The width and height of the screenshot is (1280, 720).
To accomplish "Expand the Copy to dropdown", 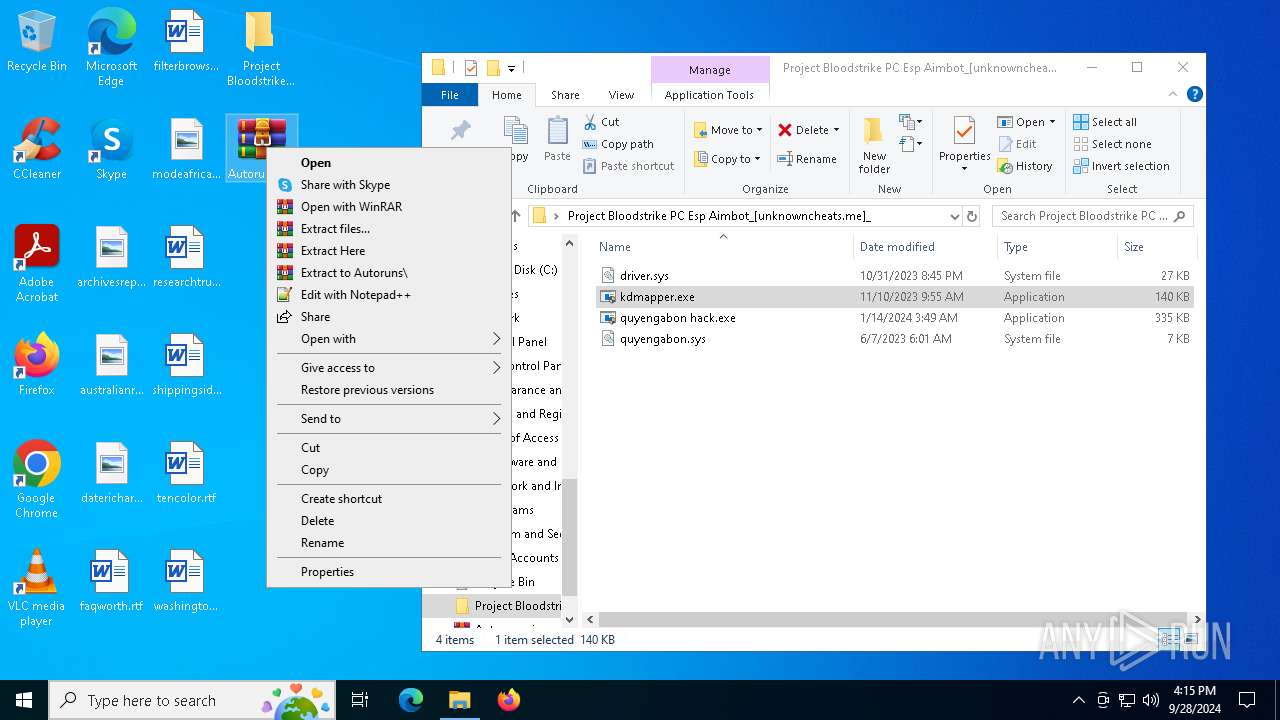I will pos(758,159).
